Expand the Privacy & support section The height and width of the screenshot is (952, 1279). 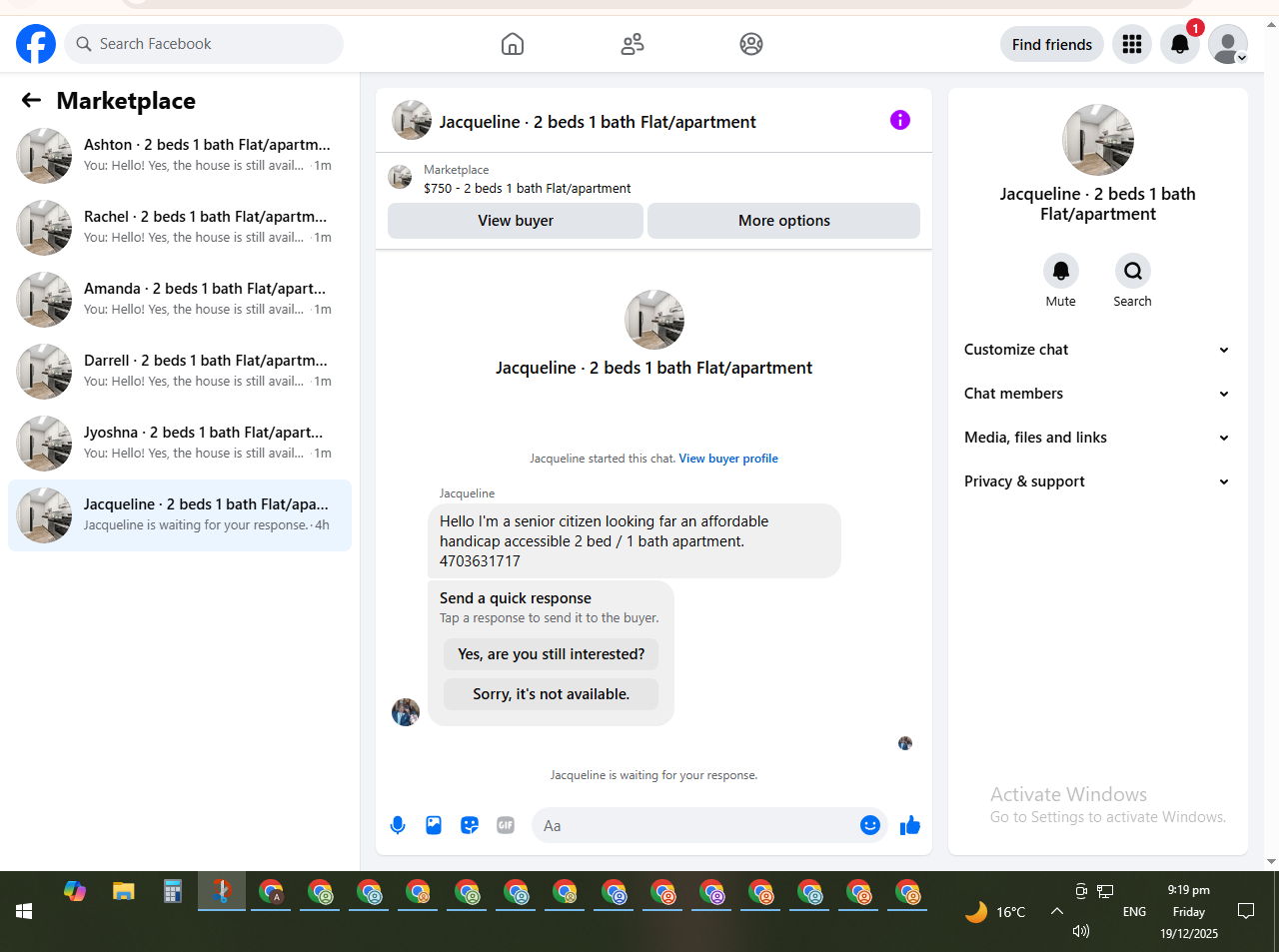(x=1097, y=481)
